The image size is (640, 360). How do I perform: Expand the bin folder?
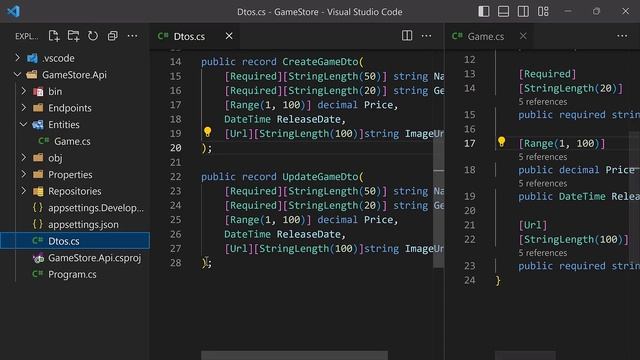pyautogui.click(x=24, y=91)
